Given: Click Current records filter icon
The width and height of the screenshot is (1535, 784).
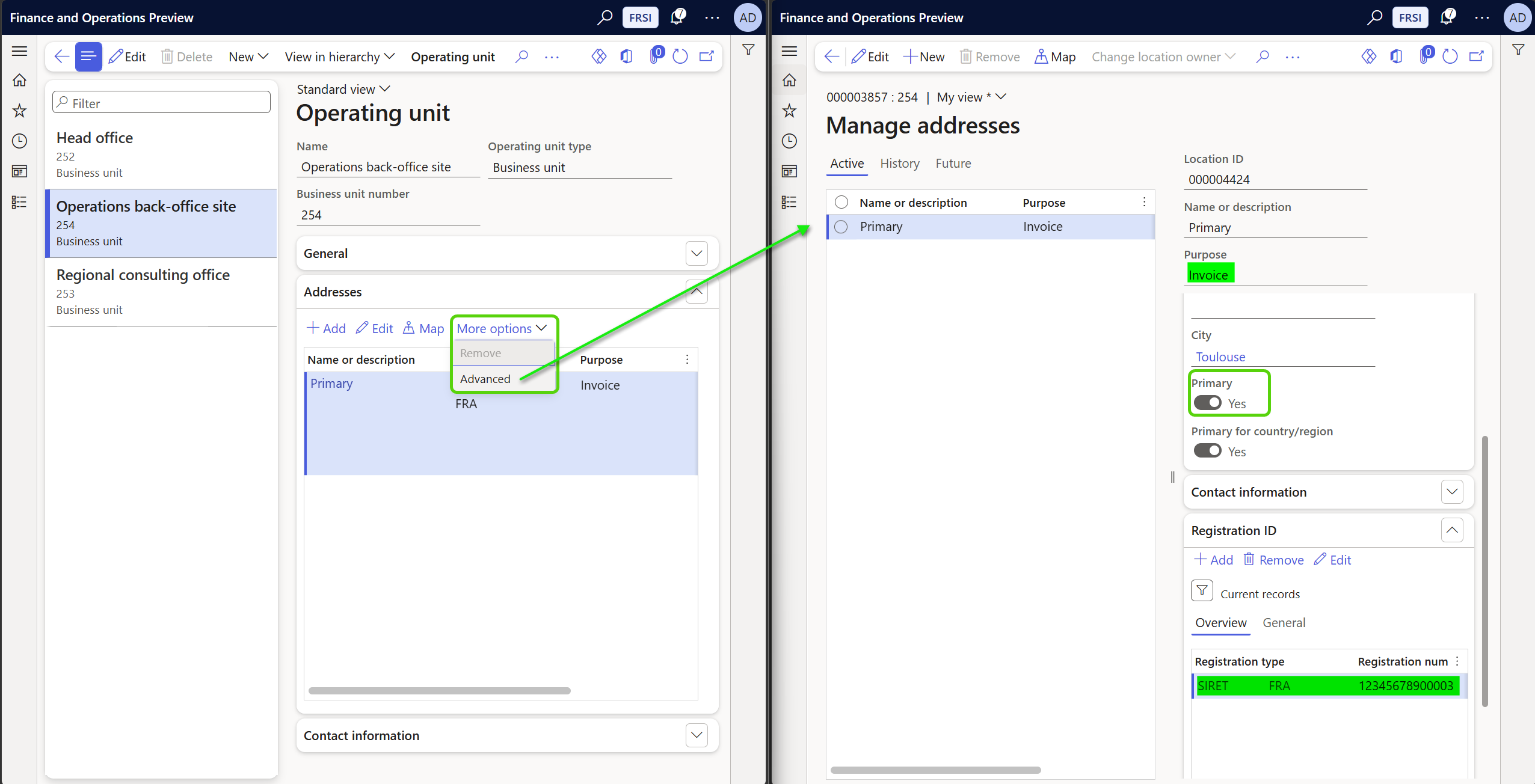Looking at the screenshot, I should 1202,591.
